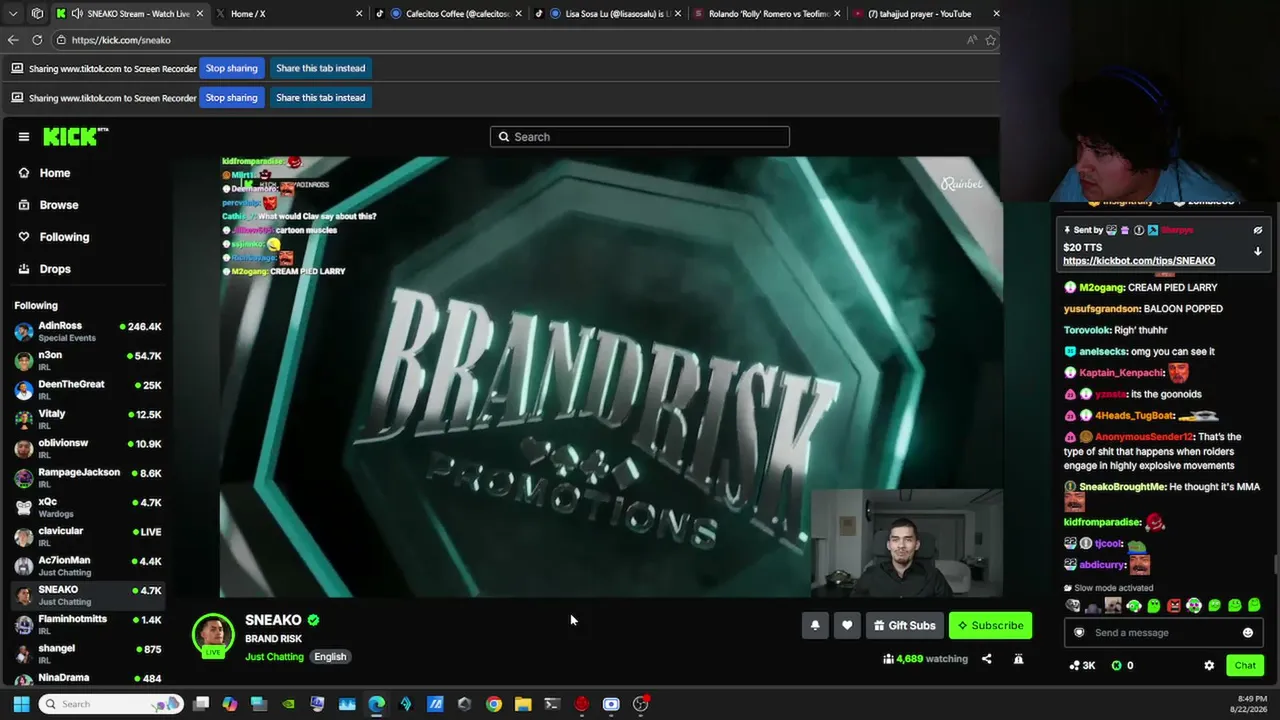Click the troll face quick emote
This screenshot has height=720, width=1280.
coord(1073,606)
